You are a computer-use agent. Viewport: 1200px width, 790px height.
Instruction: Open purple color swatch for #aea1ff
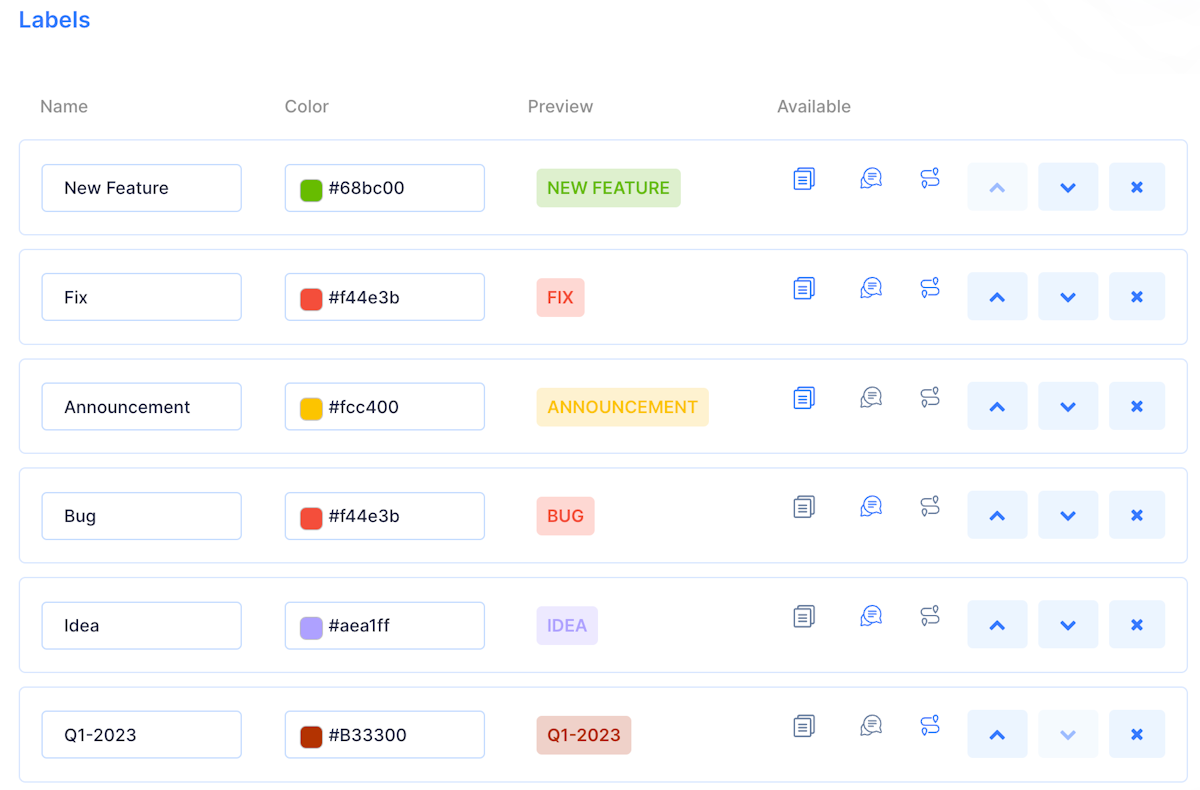tap(311, 626)
